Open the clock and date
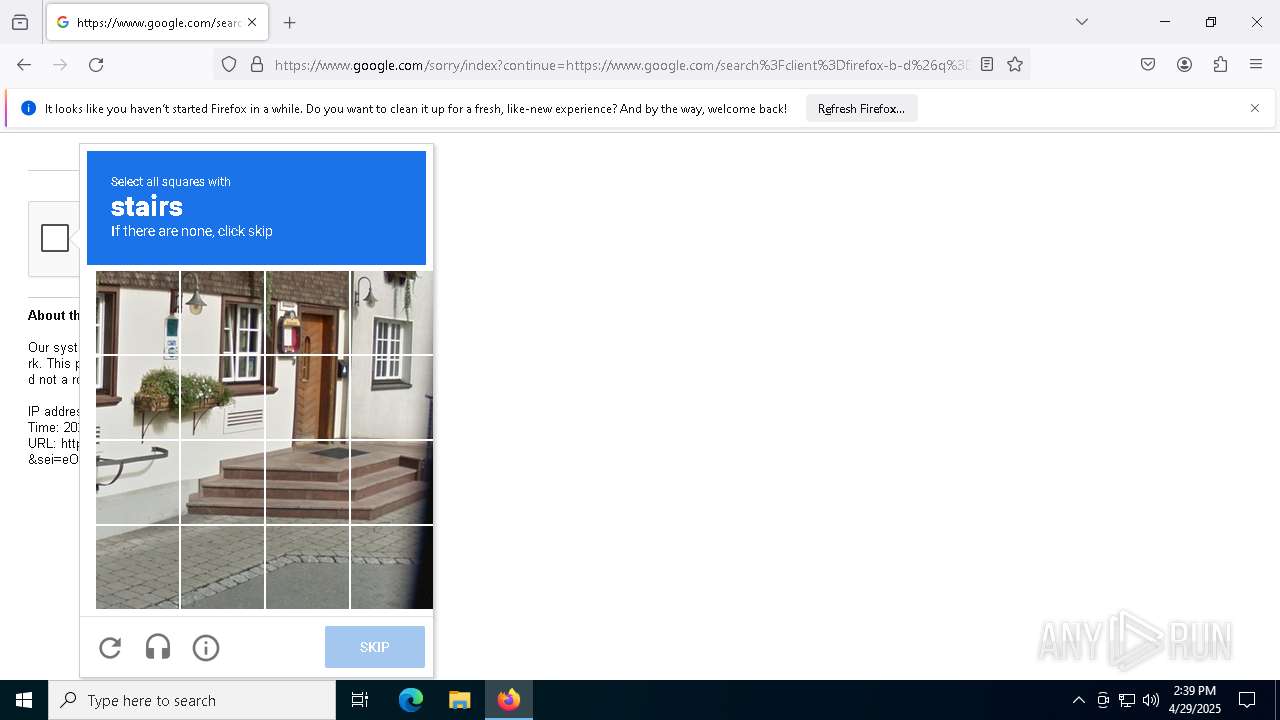The image size is (1280, 720). (1195, 700)
